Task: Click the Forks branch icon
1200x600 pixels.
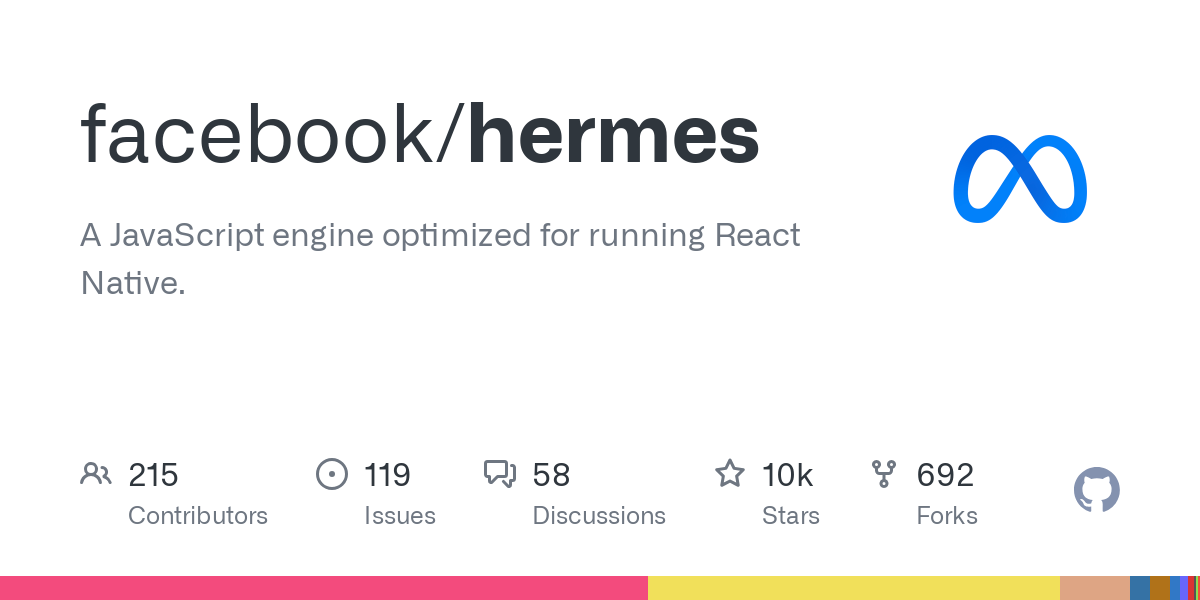Action: 884,474
